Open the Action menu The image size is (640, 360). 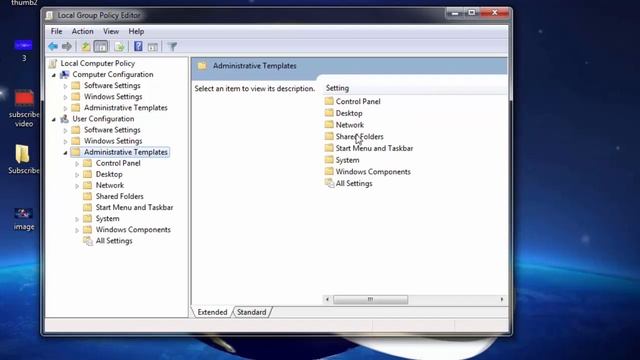pyautogui.click(x=82, y=31)
